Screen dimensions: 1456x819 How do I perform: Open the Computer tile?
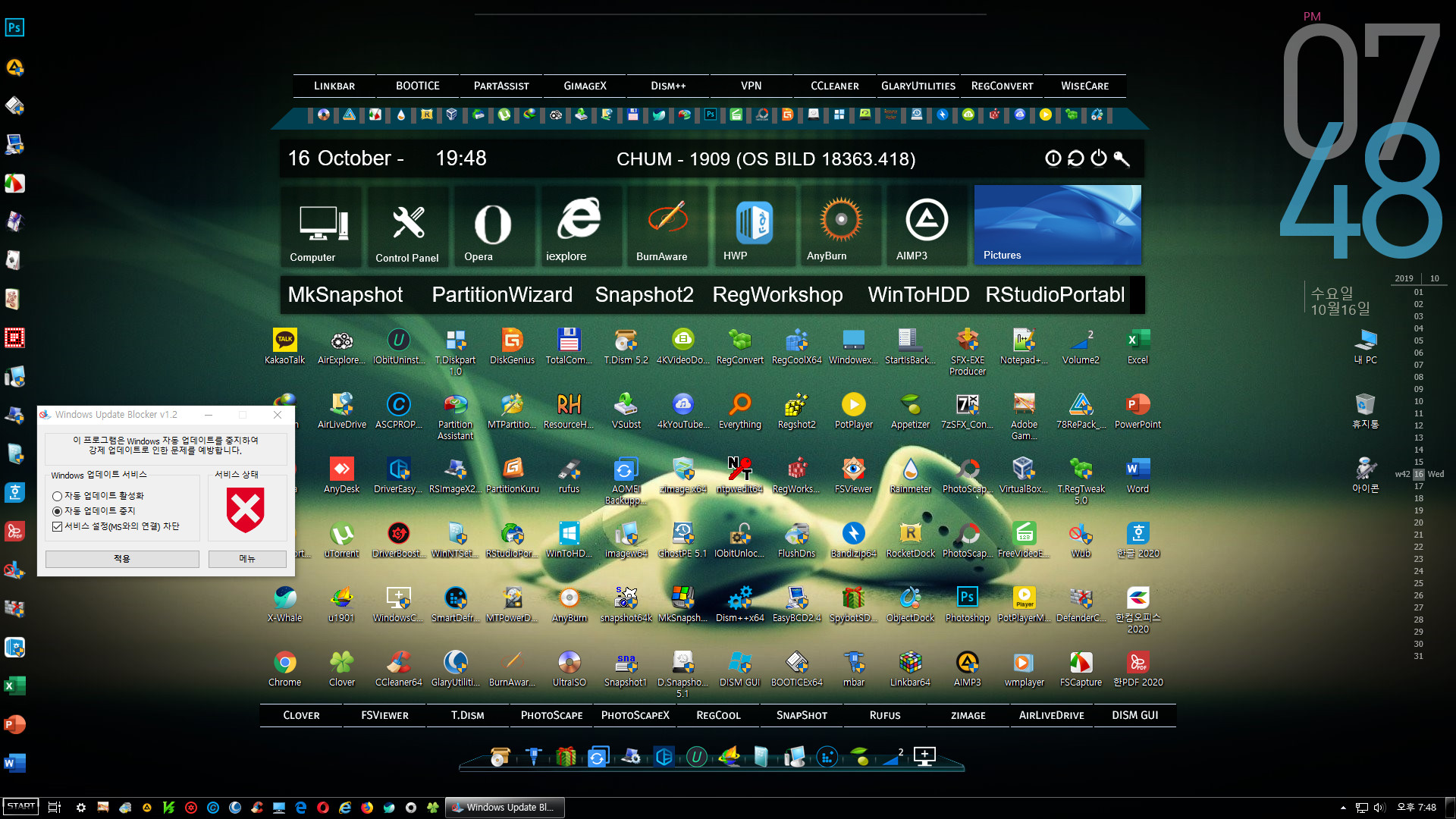pyautogui.click(x=322, y=226)
